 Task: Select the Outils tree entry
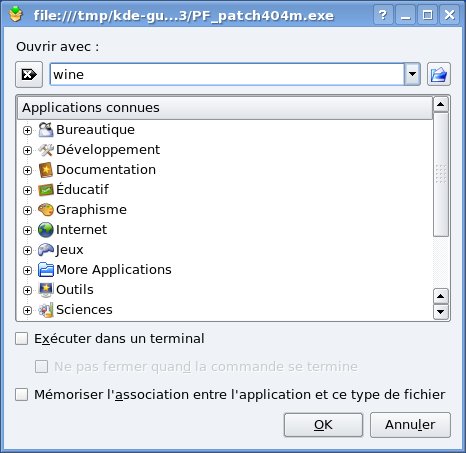pos(75,290)
